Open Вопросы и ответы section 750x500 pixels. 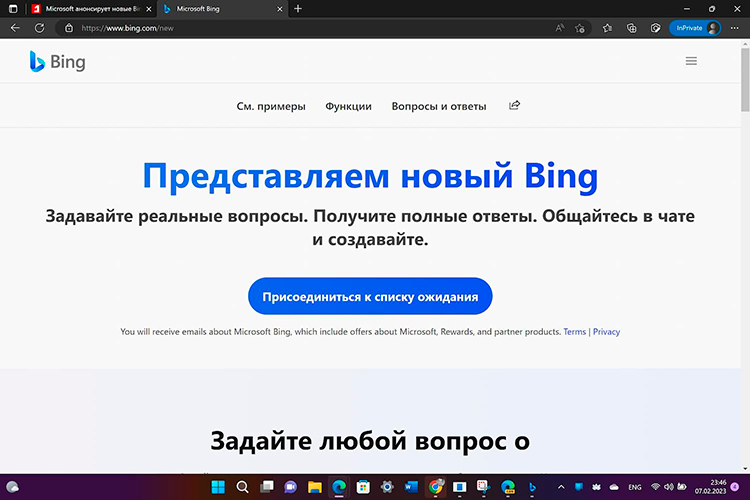click(x=439, y=106)
